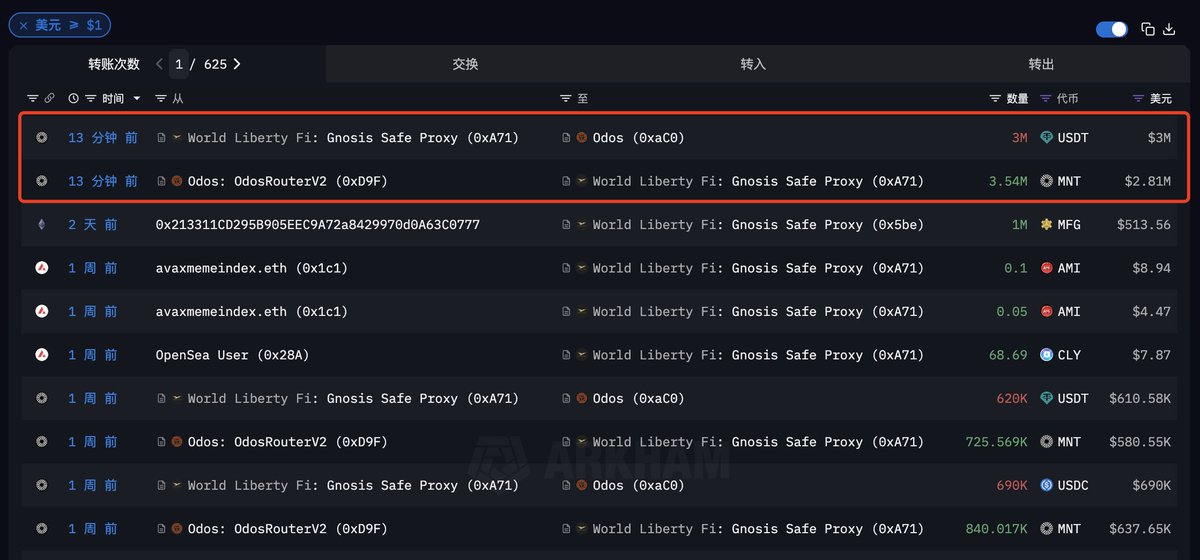The image size is (1200, 560).
Task: Click the Odos logo in the 3M row recipient
Action: pos(582,138)
